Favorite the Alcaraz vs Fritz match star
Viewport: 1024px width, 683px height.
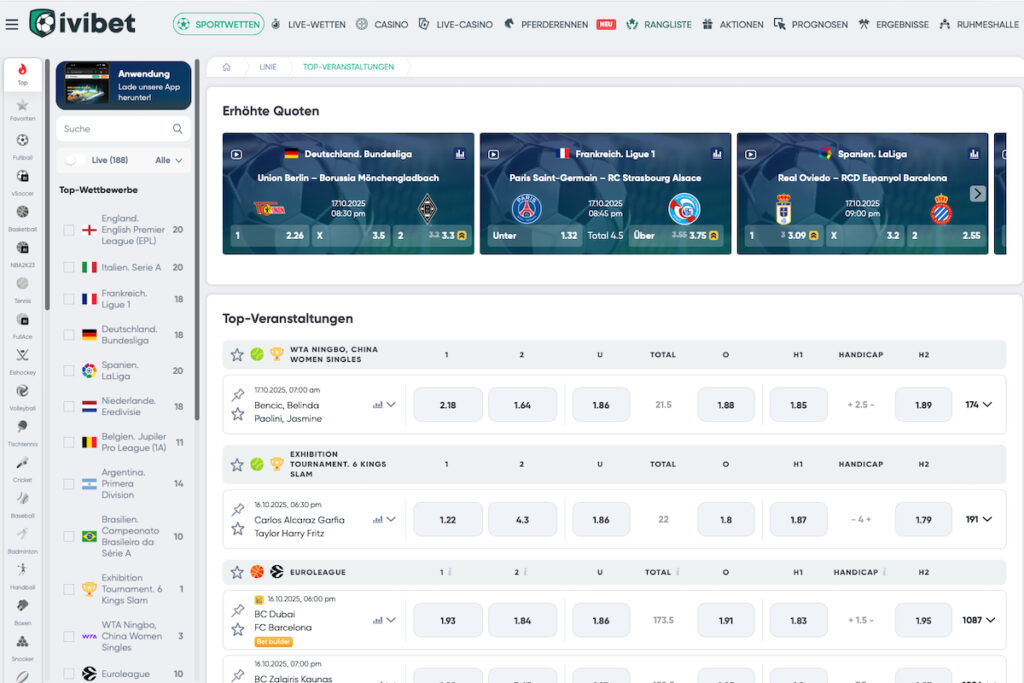point(238,528)
